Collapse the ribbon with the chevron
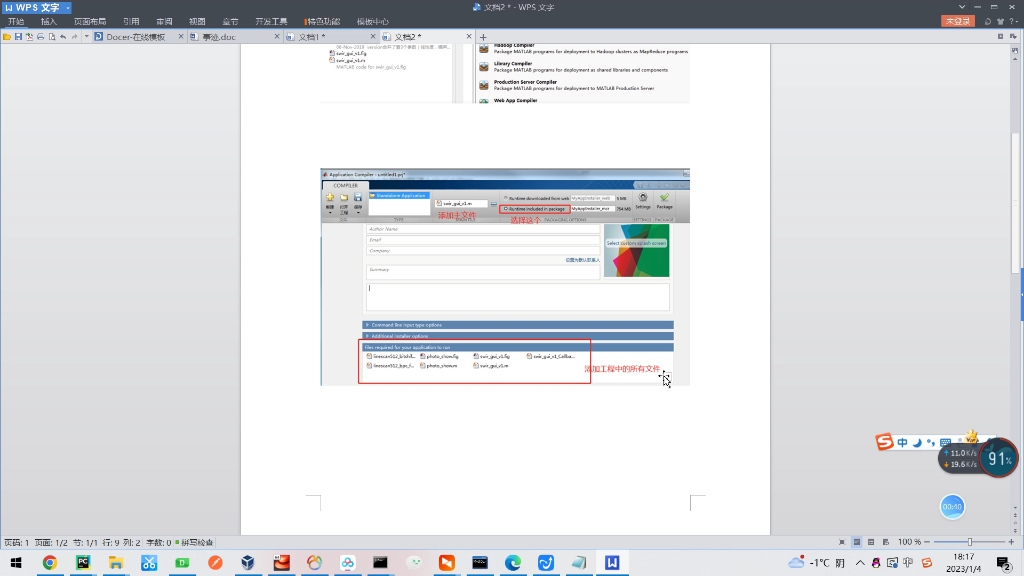 coord(961,7)
